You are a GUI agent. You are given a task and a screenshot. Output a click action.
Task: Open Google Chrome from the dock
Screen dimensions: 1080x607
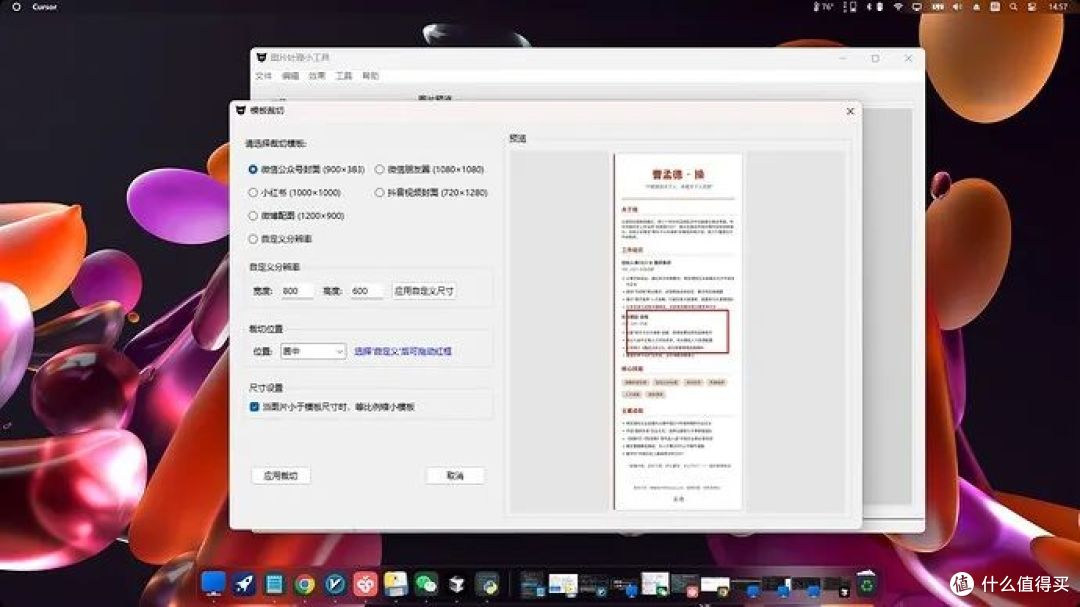coord(304,584)
